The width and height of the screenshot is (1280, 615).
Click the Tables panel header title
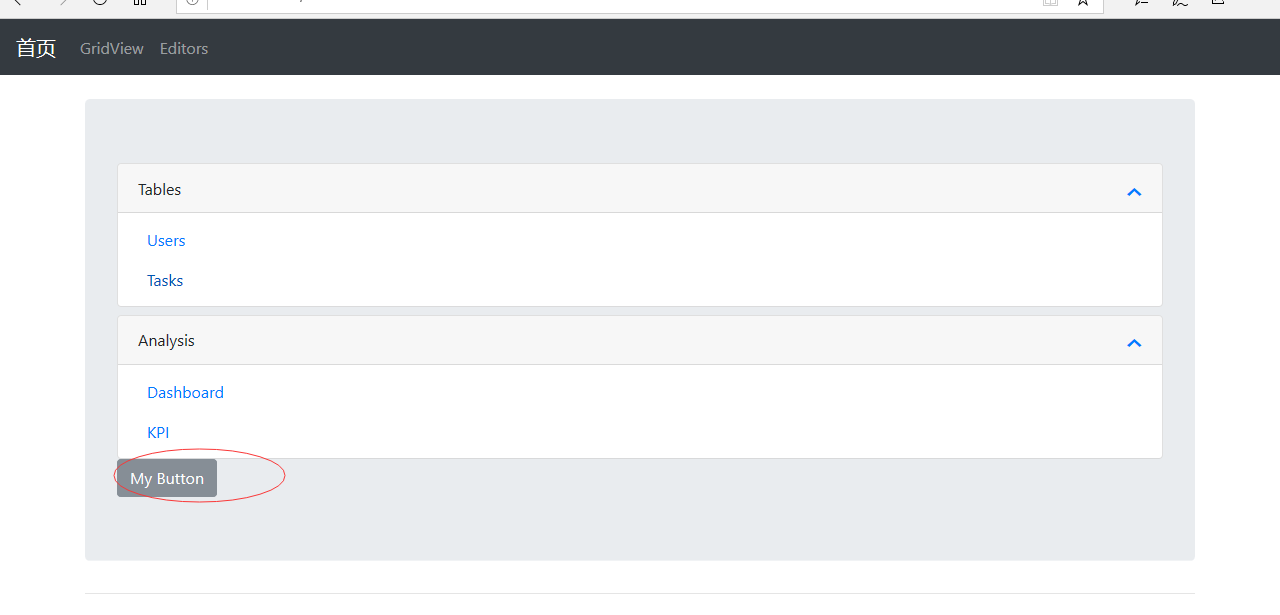coord(160,189)
